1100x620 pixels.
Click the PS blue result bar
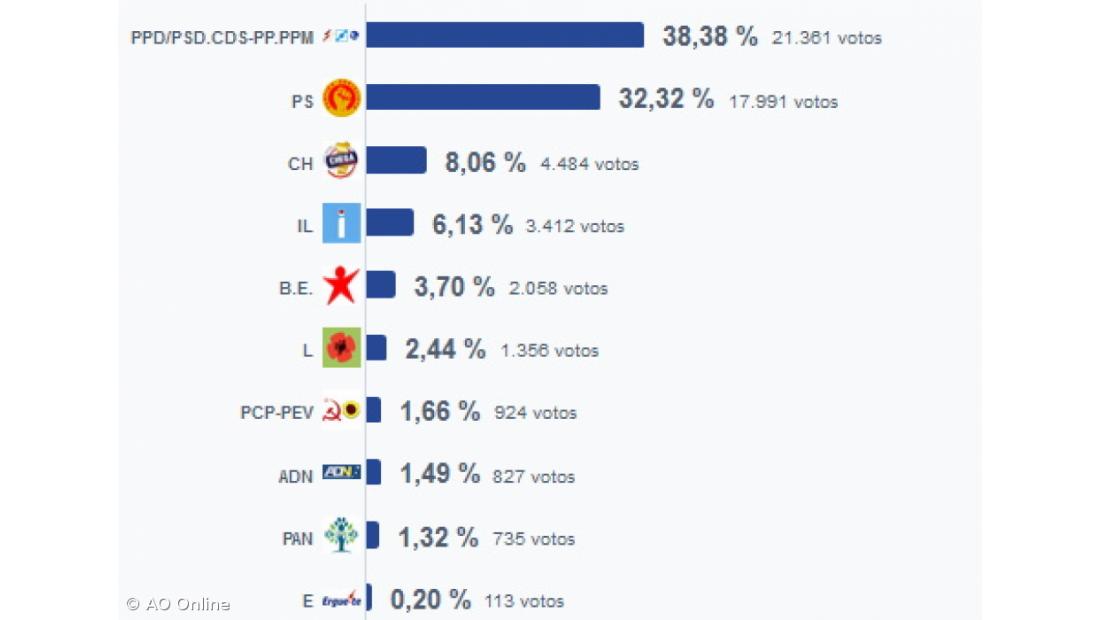[x=483, y=98]
